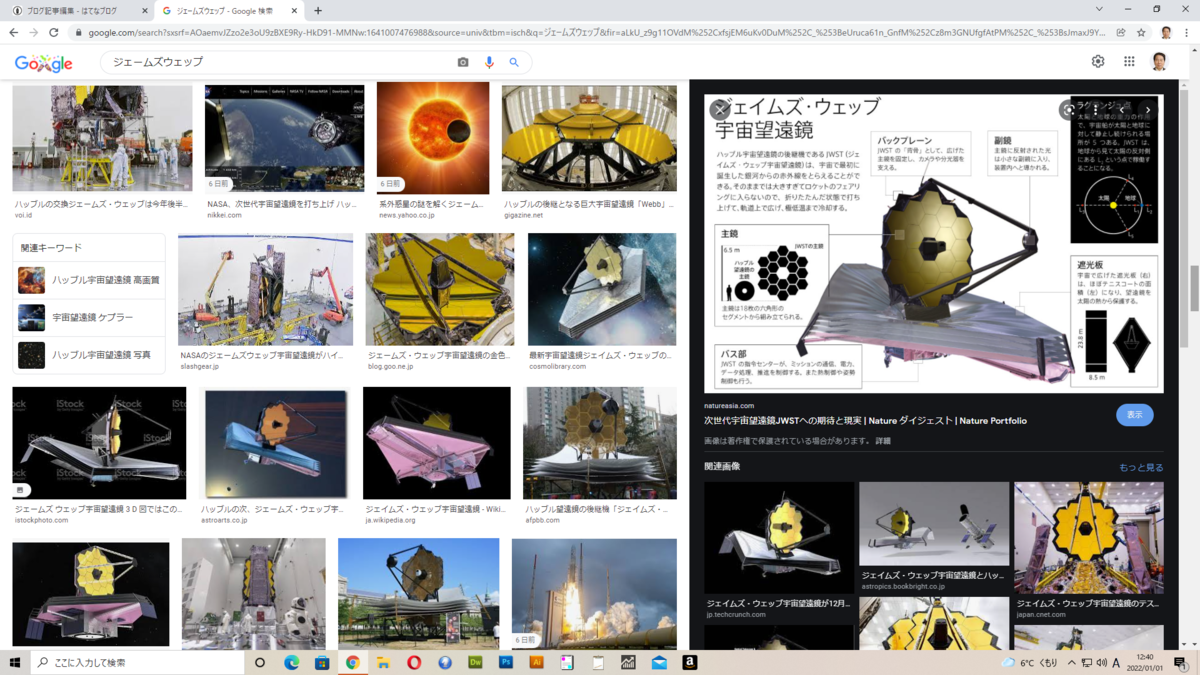Image resolution: width=1200 pixels, height=675 pixels.
Task: Open the afpbb.com outdoor telescope model thumbnail
Action: 600,443
